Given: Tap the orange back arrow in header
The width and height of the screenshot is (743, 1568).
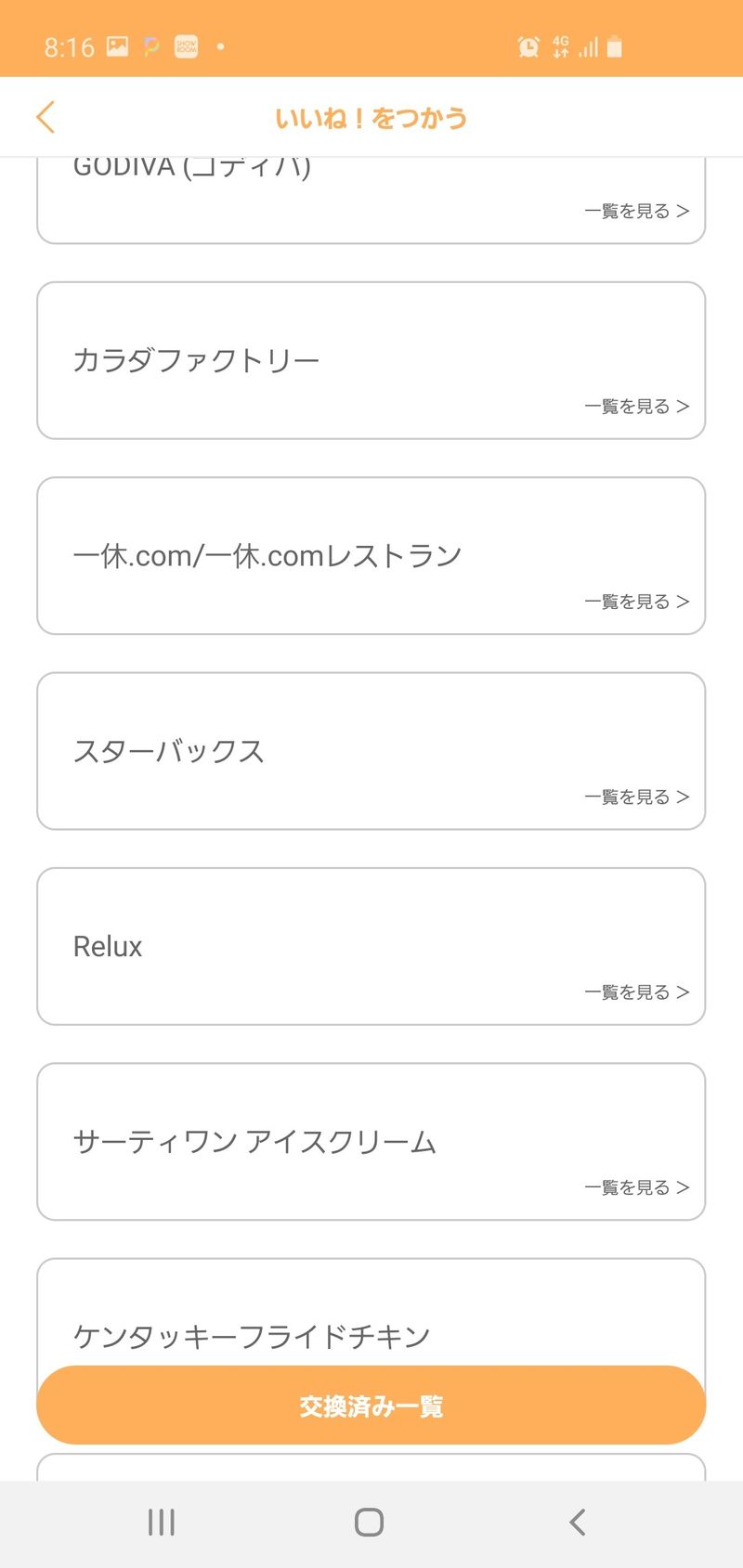Looking at the screenshot, I should [46, 118].
